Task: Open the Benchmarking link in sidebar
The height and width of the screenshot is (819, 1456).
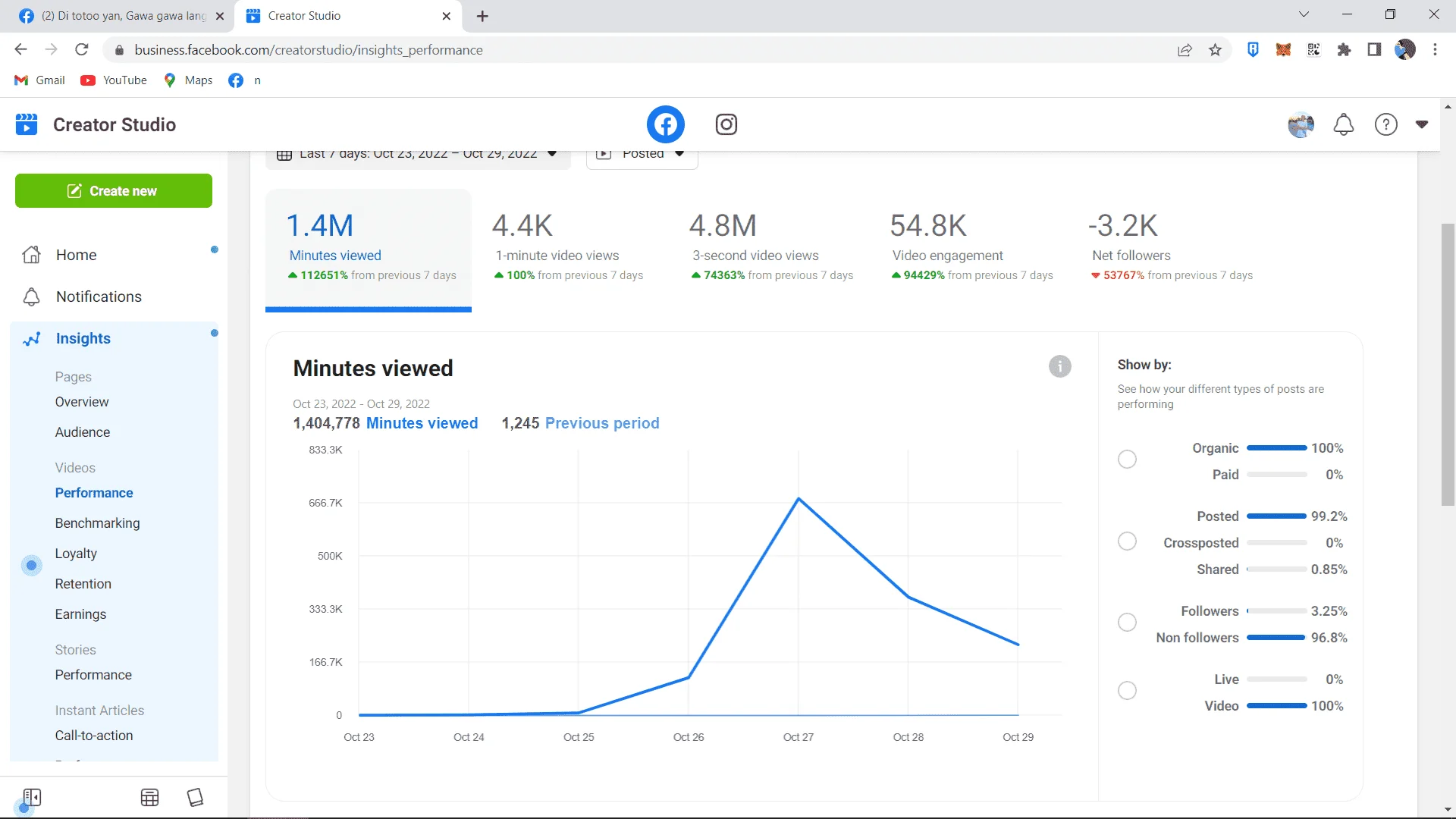Action: tap(97, 523)
